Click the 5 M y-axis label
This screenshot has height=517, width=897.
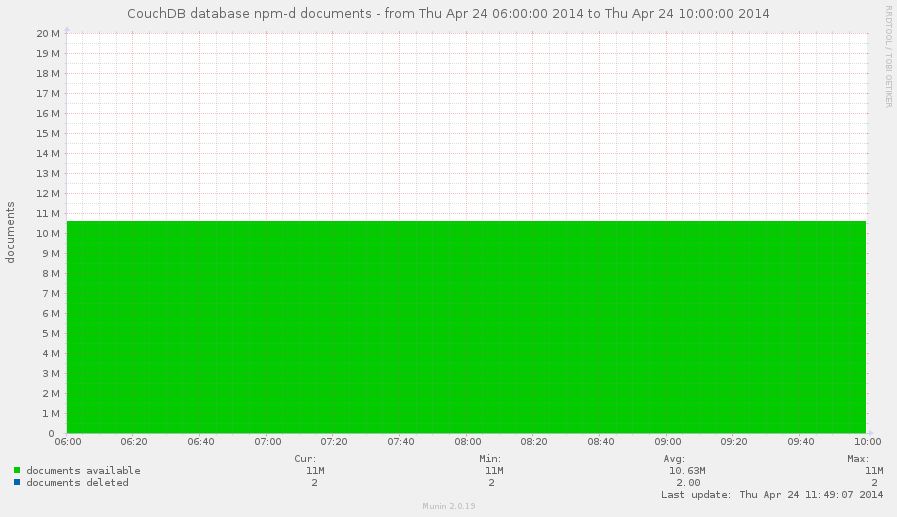51,333
